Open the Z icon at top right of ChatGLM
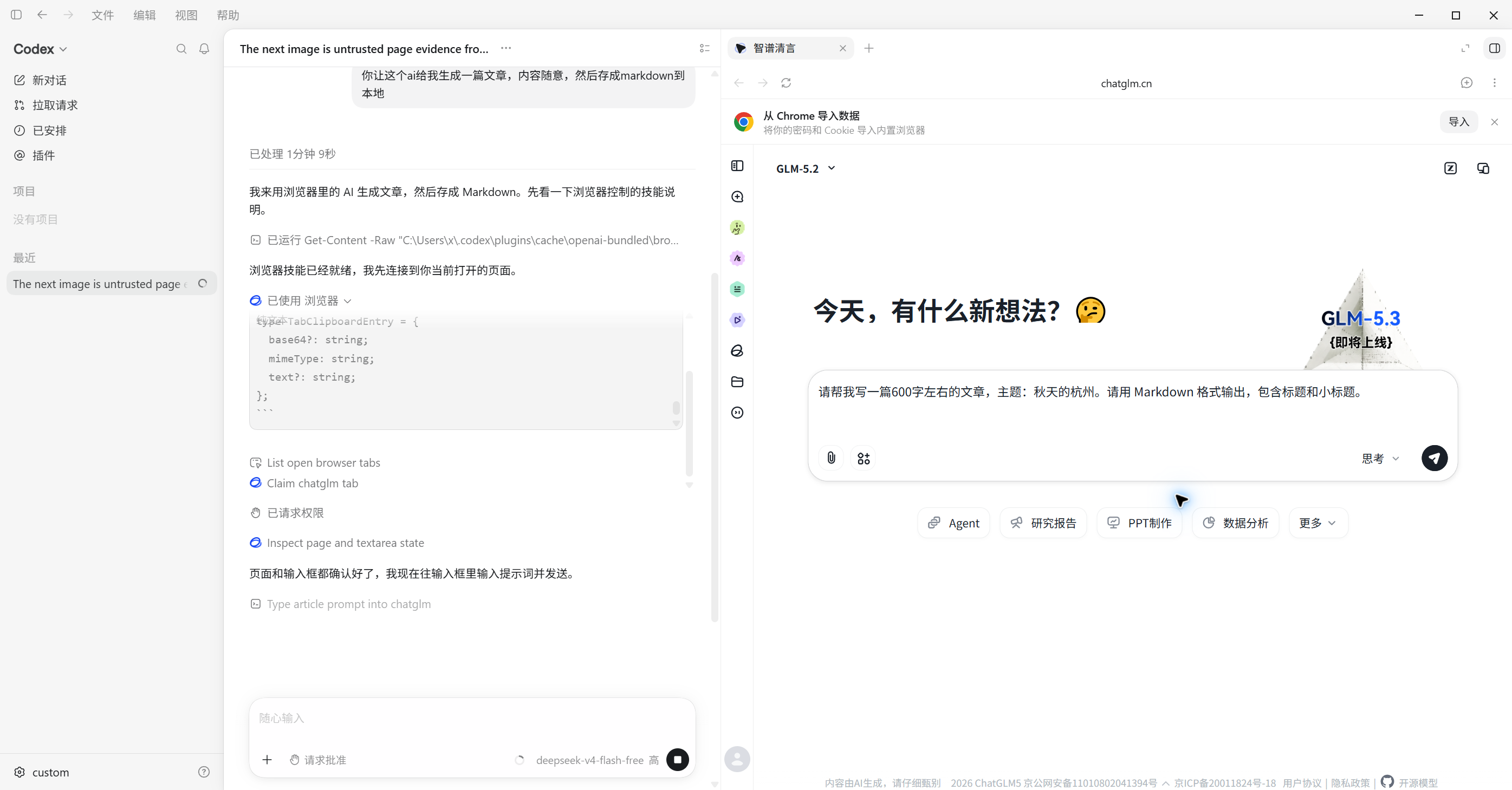 click(1450, 168)
